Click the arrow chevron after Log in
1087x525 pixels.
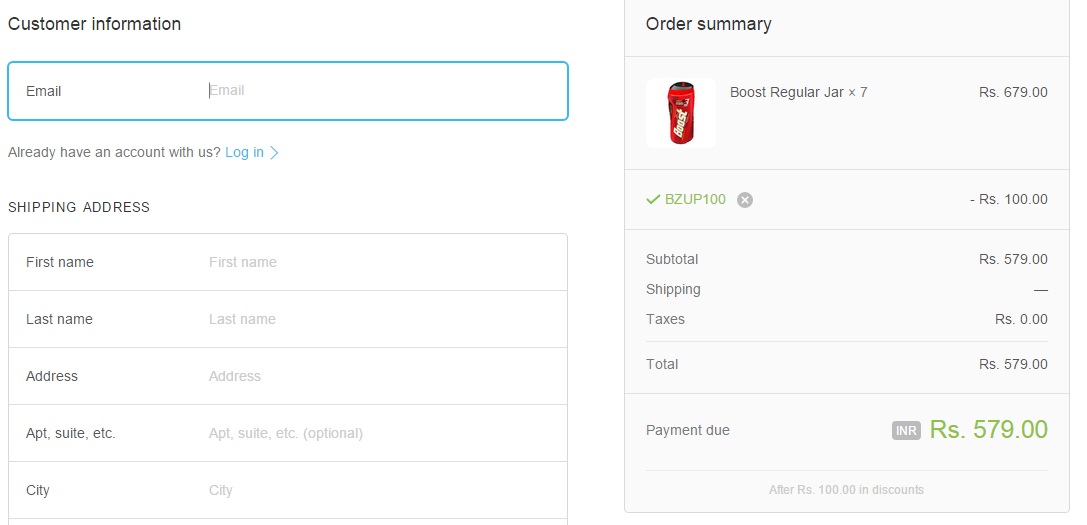pyautogui.click(x=275, y=153)
